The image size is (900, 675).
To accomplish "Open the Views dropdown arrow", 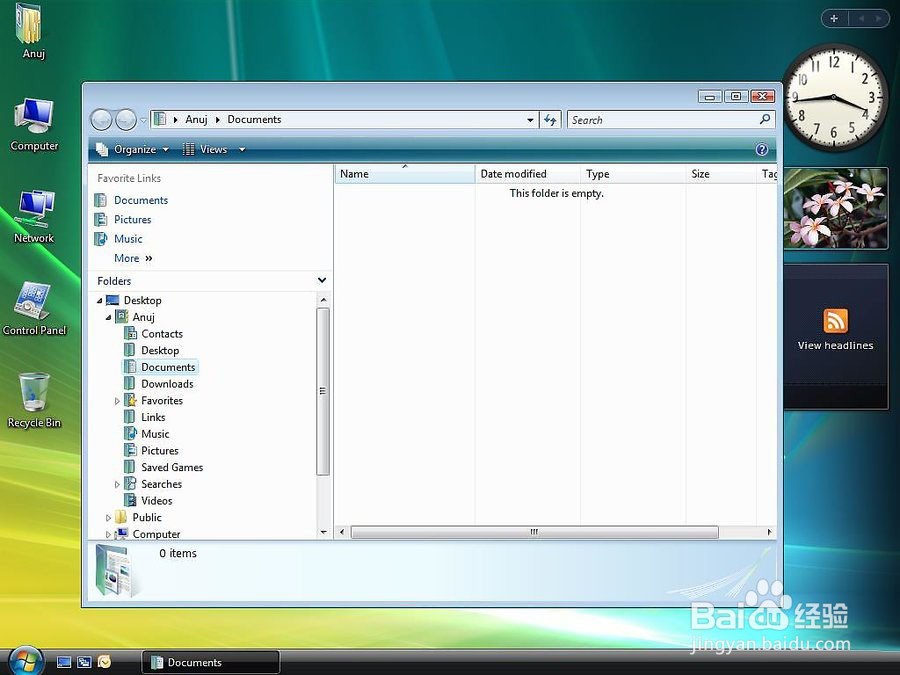I will (242, 149).
